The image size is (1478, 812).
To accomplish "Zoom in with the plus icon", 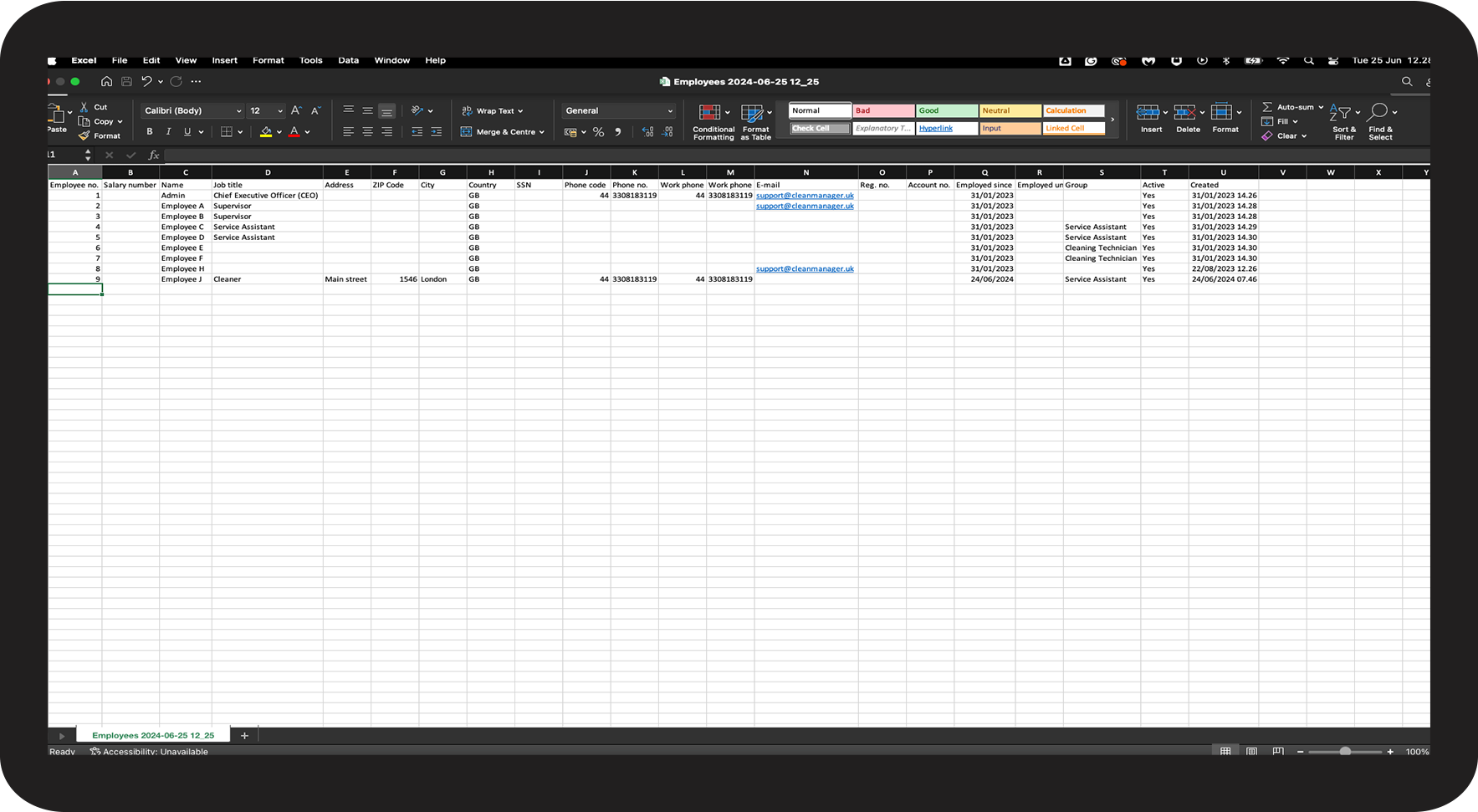I will pos(1390,752).
